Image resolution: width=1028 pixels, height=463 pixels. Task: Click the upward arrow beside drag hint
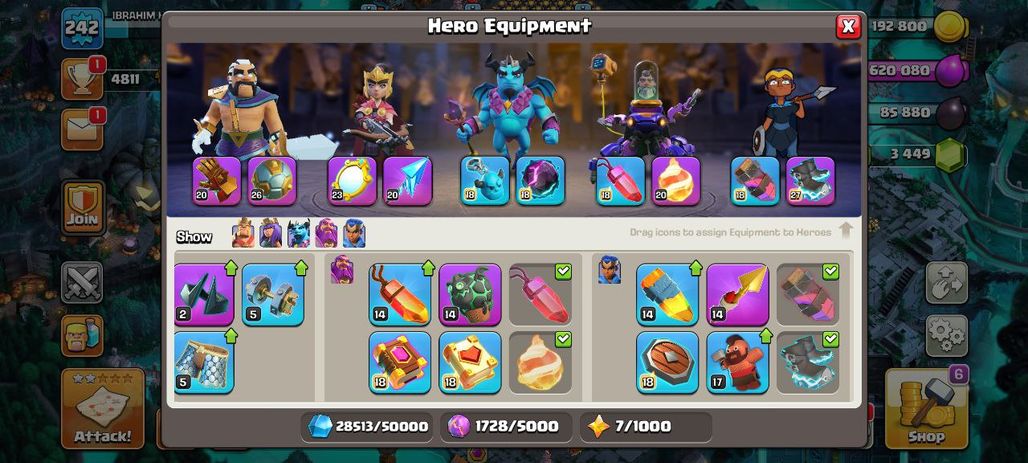pos(846,231)
